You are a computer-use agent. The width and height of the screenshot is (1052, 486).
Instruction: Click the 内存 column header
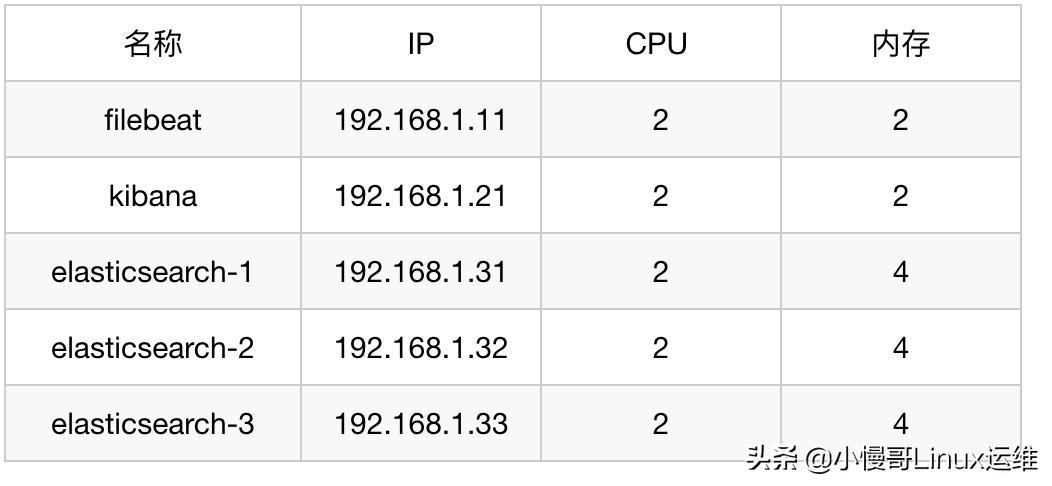point(901,44)
